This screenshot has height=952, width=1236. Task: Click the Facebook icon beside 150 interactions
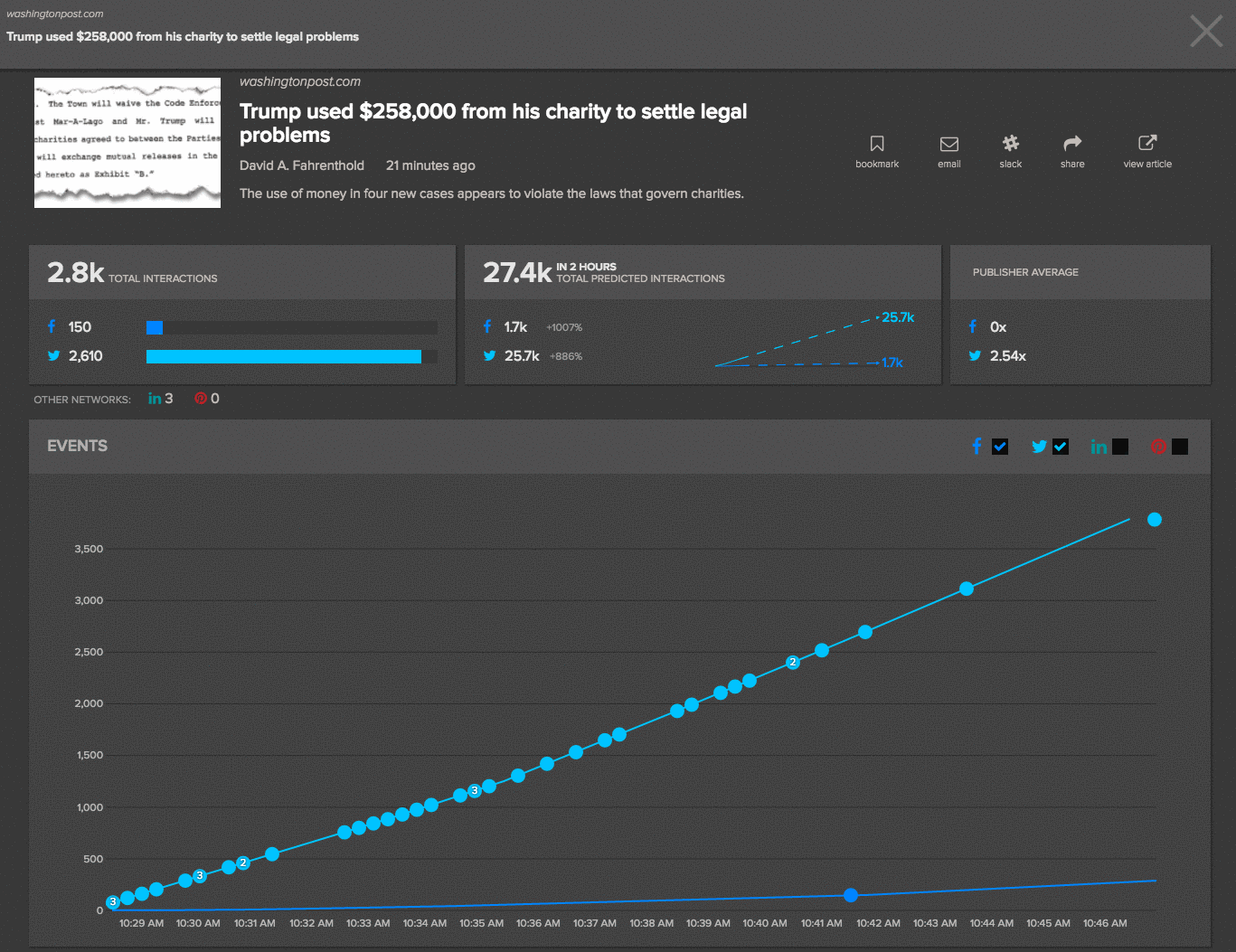click(x=52, y=326)
